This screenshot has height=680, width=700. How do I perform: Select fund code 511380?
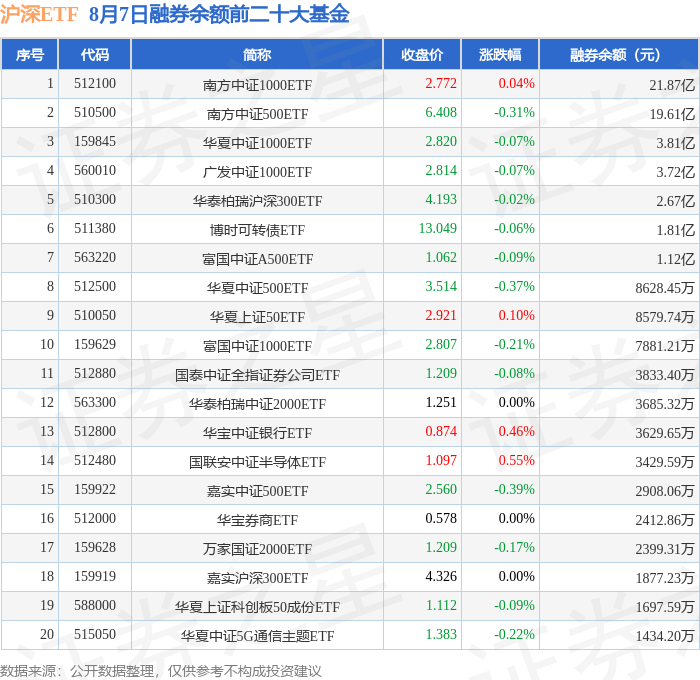point(95,229)
